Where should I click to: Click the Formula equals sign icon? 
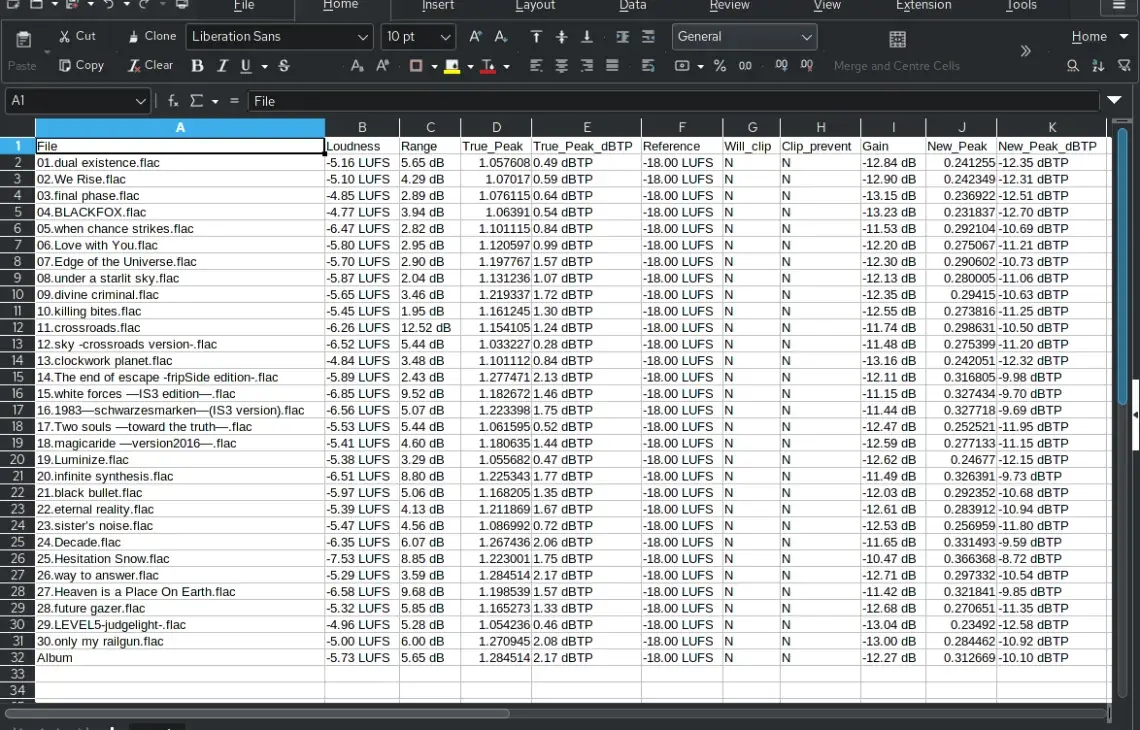pos(234,101)
